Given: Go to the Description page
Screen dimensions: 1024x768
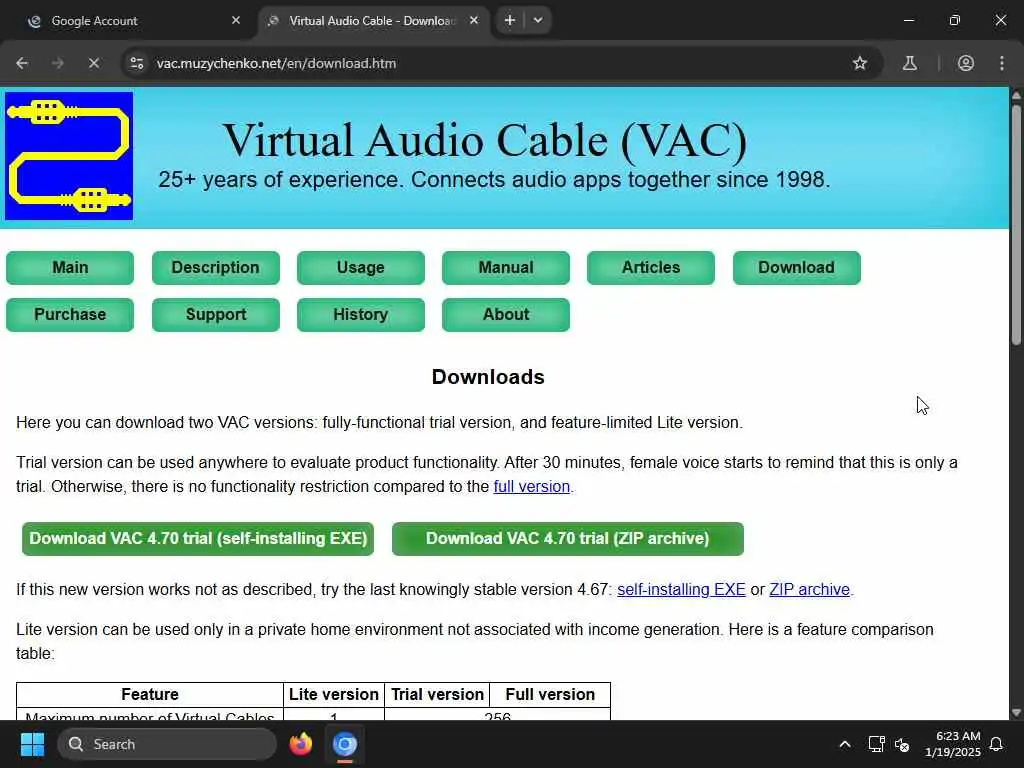Looking at the screenshot, I should pos(216,268).
